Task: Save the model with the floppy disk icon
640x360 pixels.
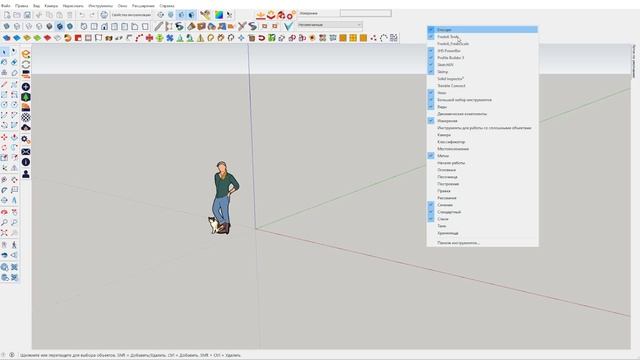Action: pyautogui.click(x=27, y=15)
